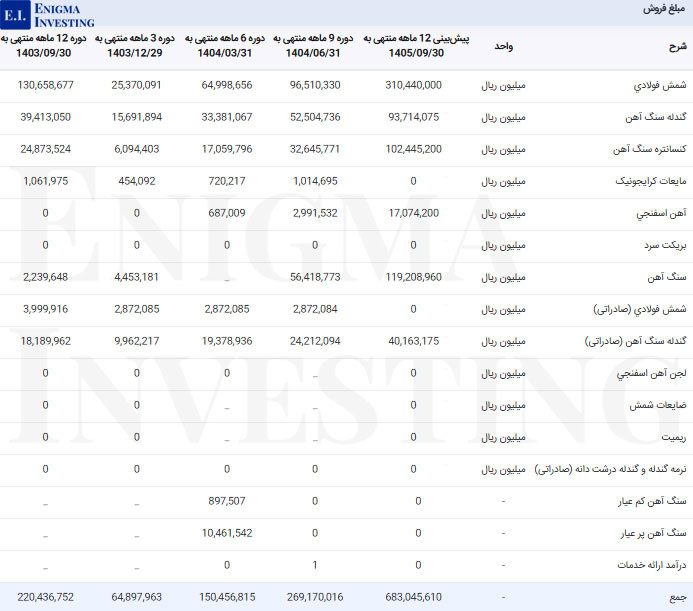Click value 18,189,962
Image resolution: width=693 pixels, height=611 pixels.
pyautogui.click(x=46, y=341)
